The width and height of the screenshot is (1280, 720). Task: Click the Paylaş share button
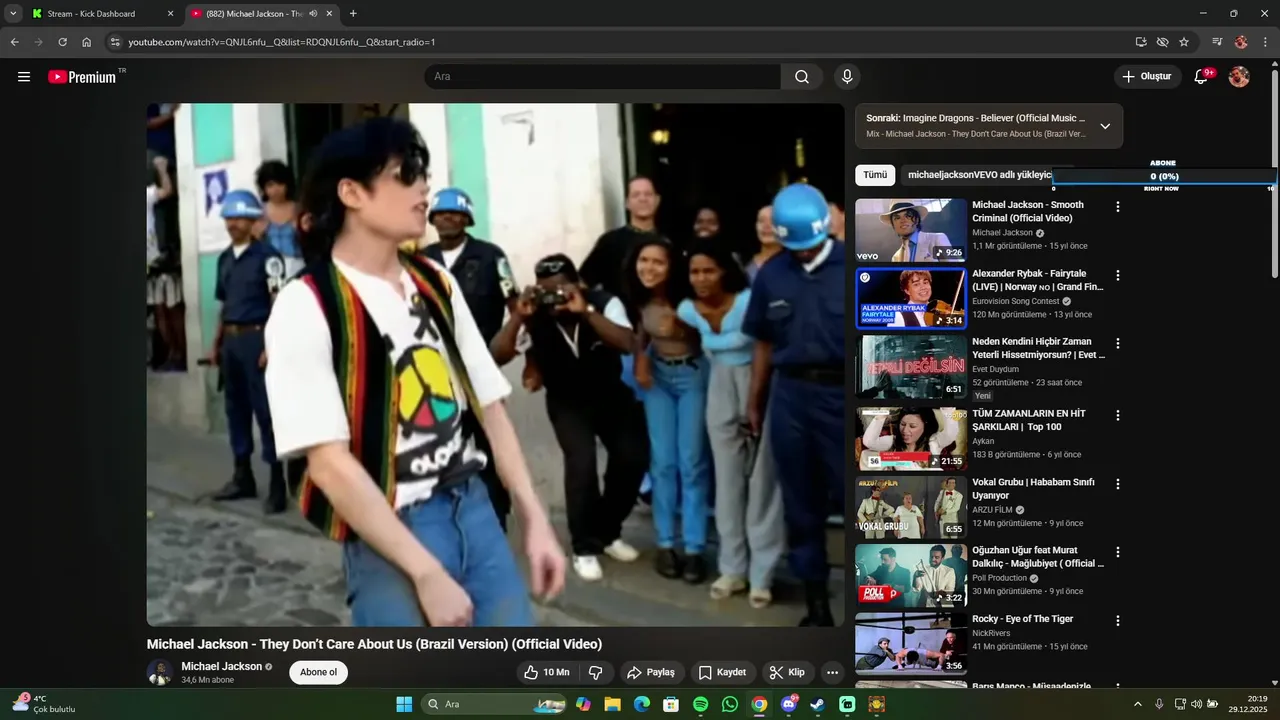(651, 672)
